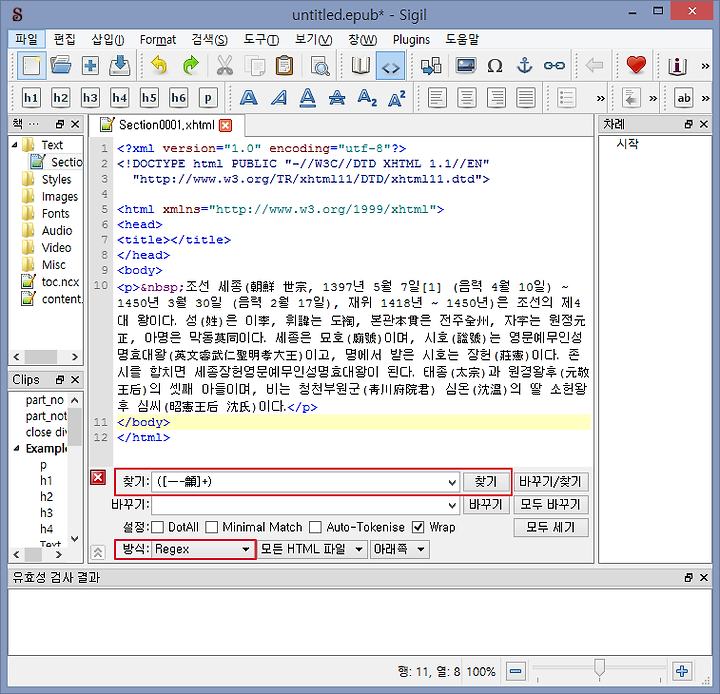Open Metadata Editor info icon
Viewport: 720px width, 694px height.
[677, 66]
